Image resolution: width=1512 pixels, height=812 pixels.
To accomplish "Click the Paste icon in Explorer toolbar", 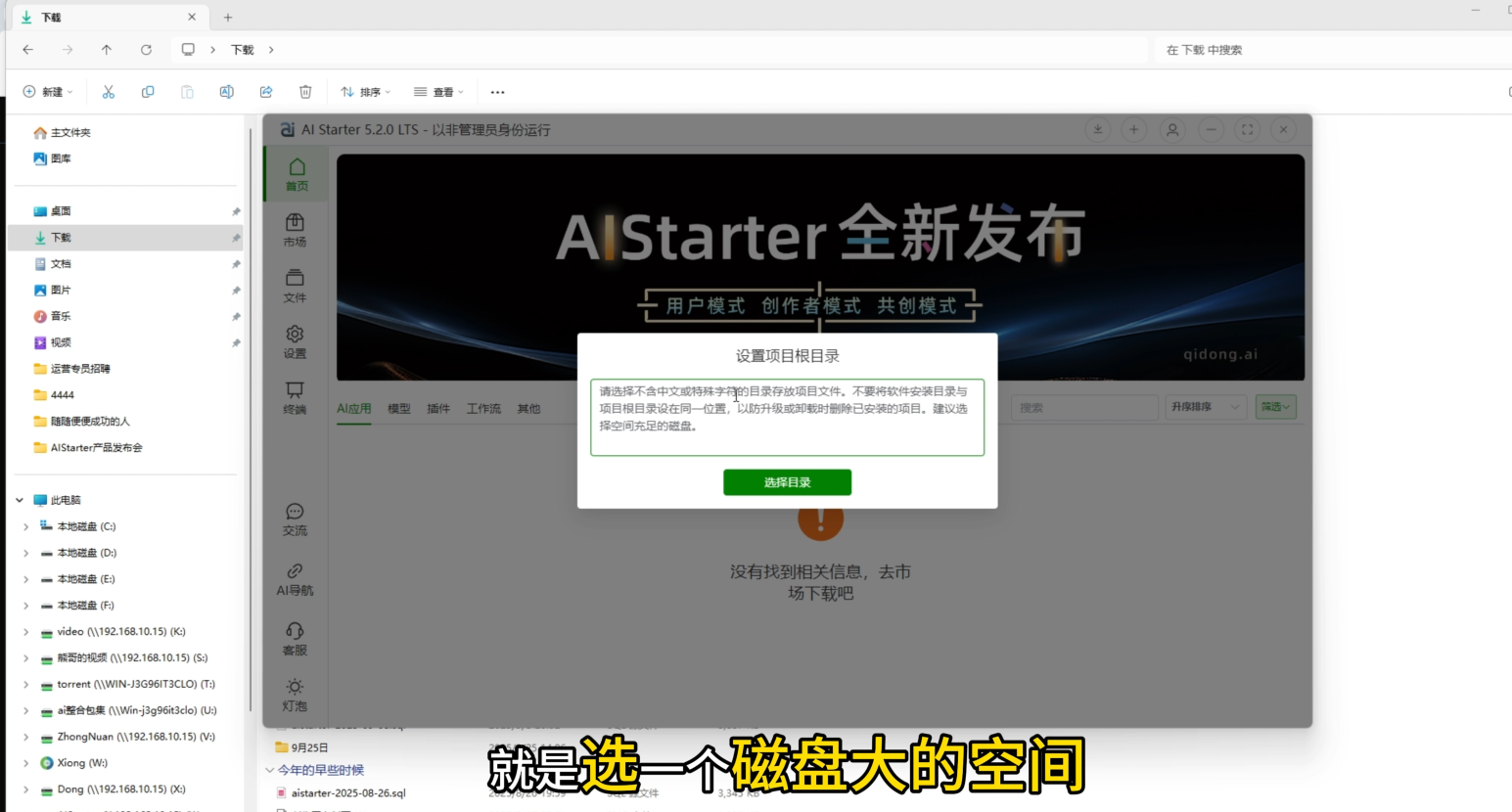I will pyautogui.click(x=187, y=92).
